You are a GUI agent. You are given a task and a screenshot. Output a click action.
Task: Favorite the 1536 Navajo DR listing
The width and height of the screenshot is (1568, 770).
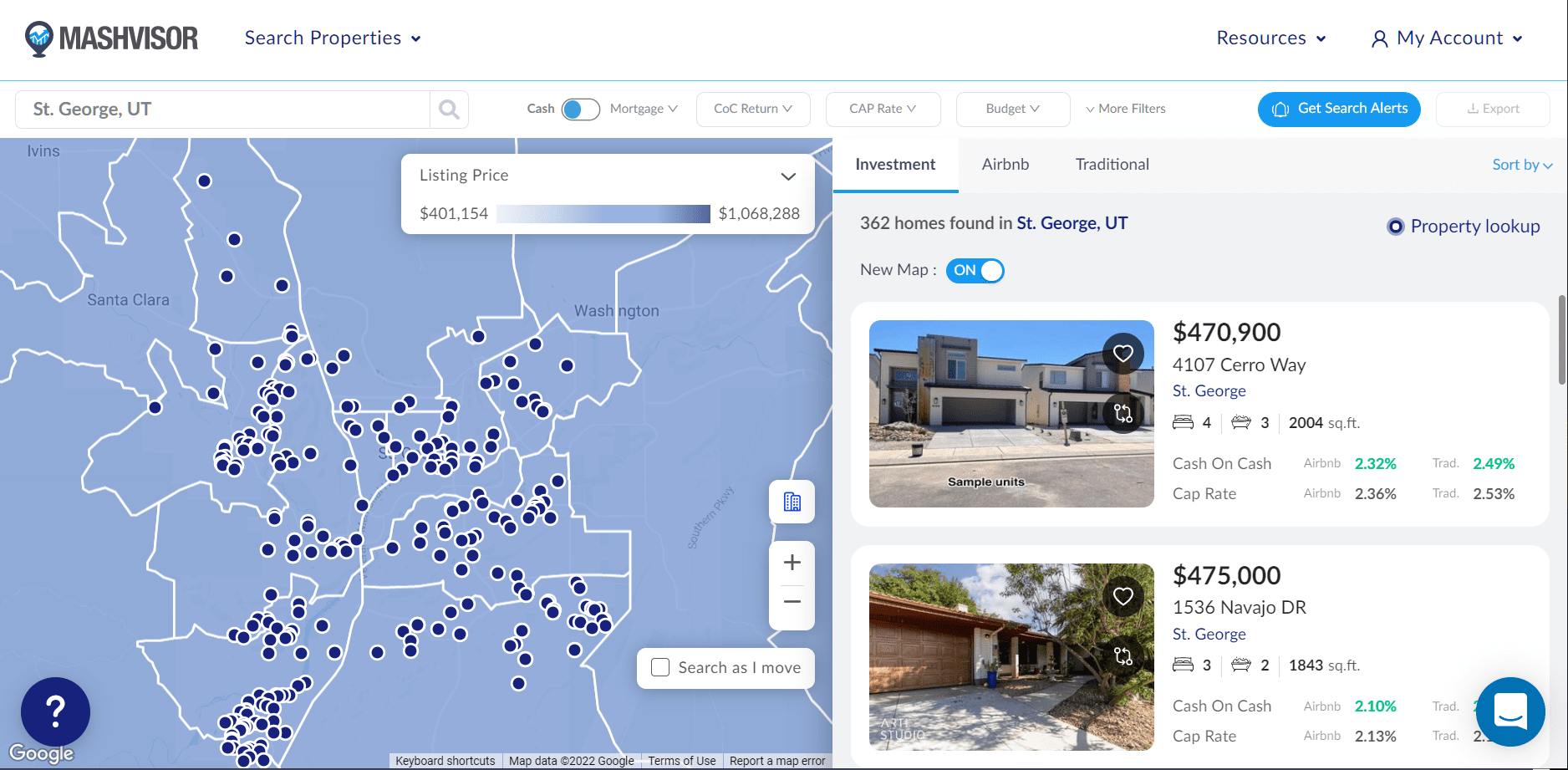coord(1123,596)
